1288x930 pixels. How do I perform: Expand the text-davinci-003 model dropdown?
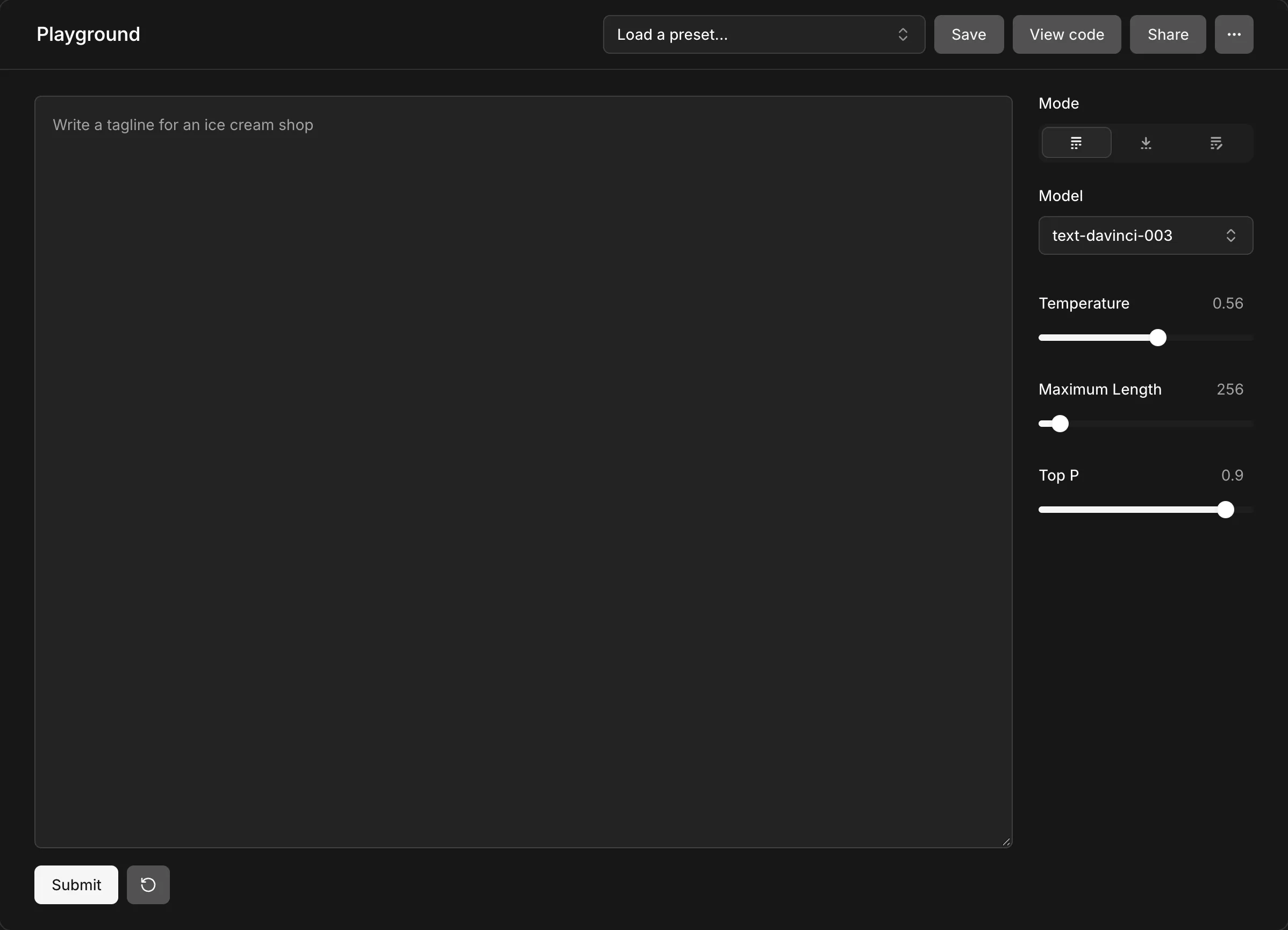point(1146,235)
